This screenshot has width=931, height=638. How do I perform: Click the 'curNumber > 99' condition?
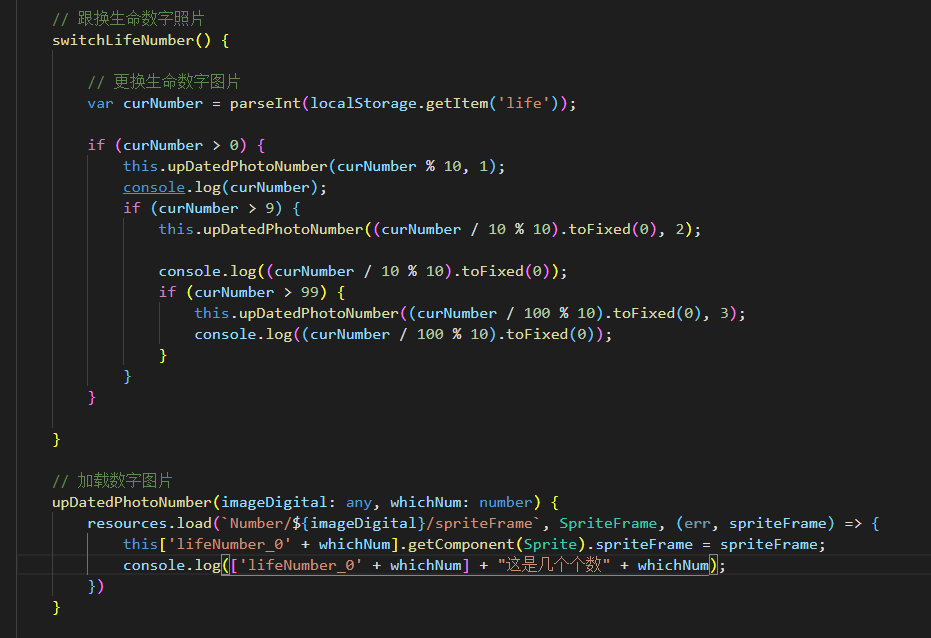pos(256,293)
